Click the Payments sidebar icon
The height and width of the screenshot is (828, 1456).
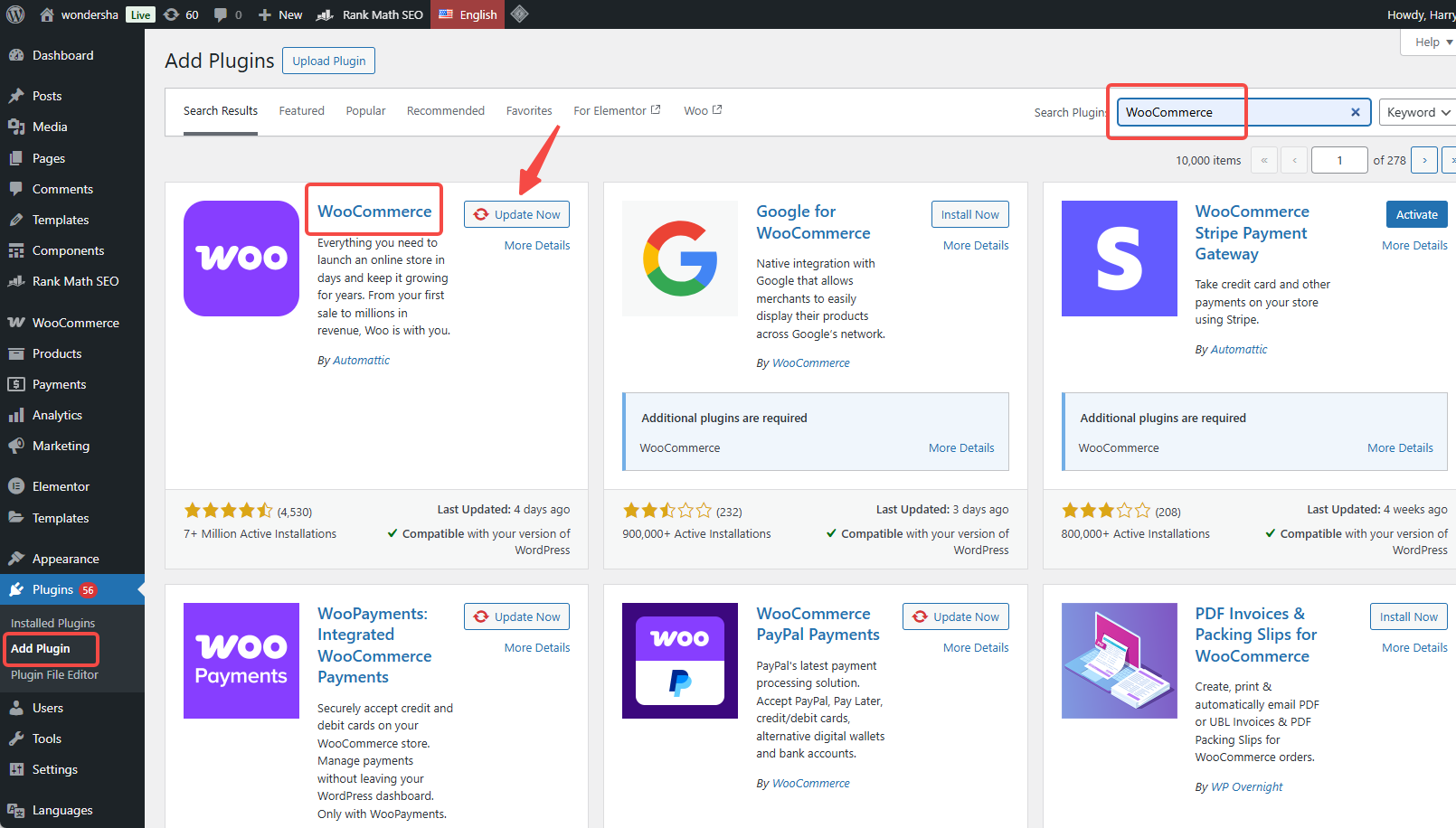click(16, 384)
